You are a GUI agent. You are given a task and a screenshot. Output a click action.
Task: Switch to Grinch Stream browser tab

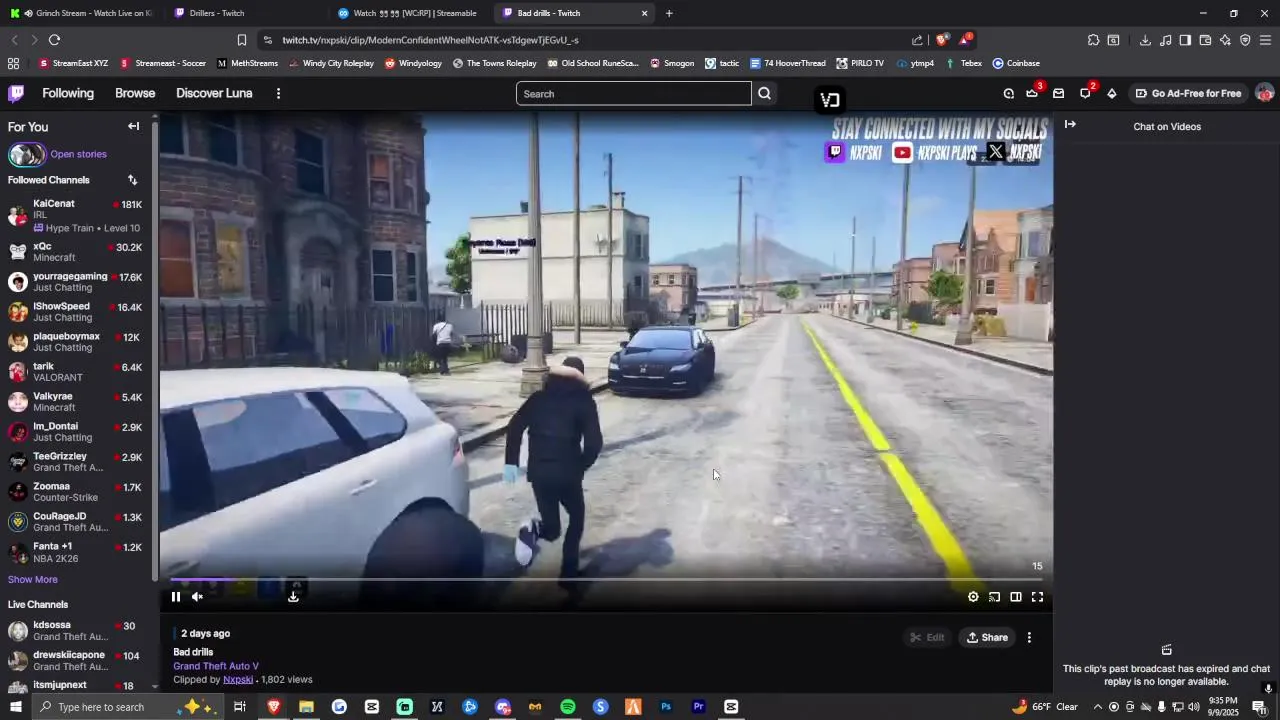[82, 13]
